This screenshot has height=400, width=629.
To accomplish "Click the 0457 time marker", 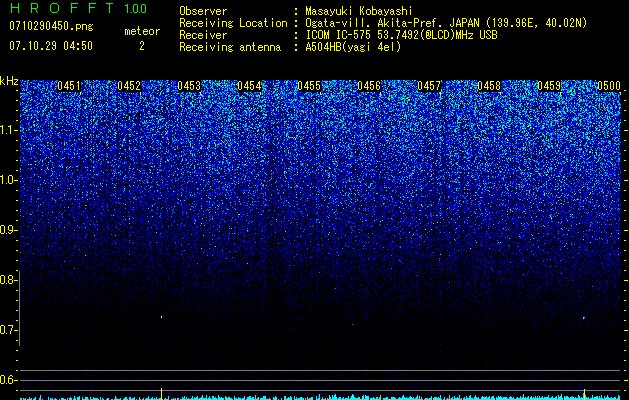I will pos(429,86).
